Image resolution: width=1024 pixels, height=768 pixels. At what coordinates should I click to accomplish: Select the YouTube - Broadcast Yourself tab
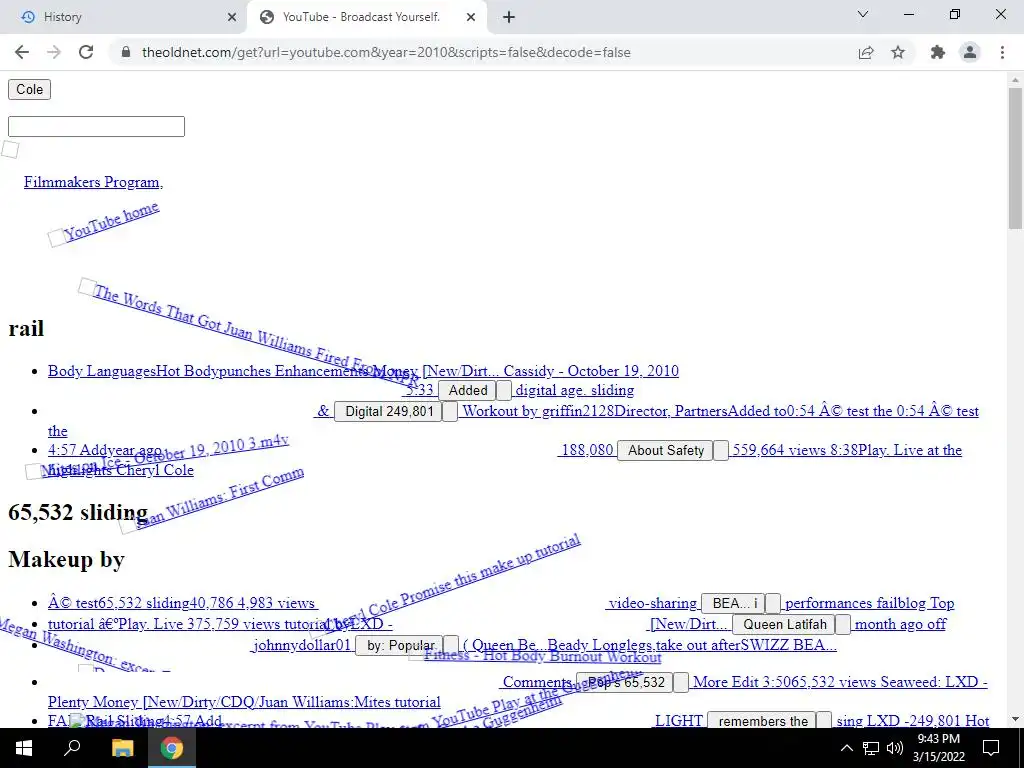[360, 17]
